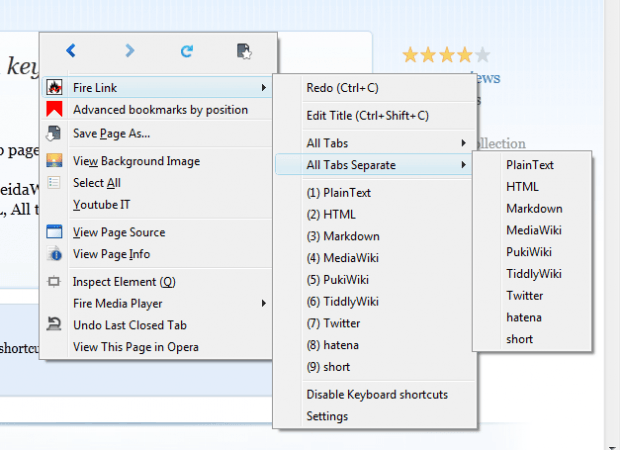Click the Reload page icon
Viewport: 620px width, 450px height.
tap(187, 51)
